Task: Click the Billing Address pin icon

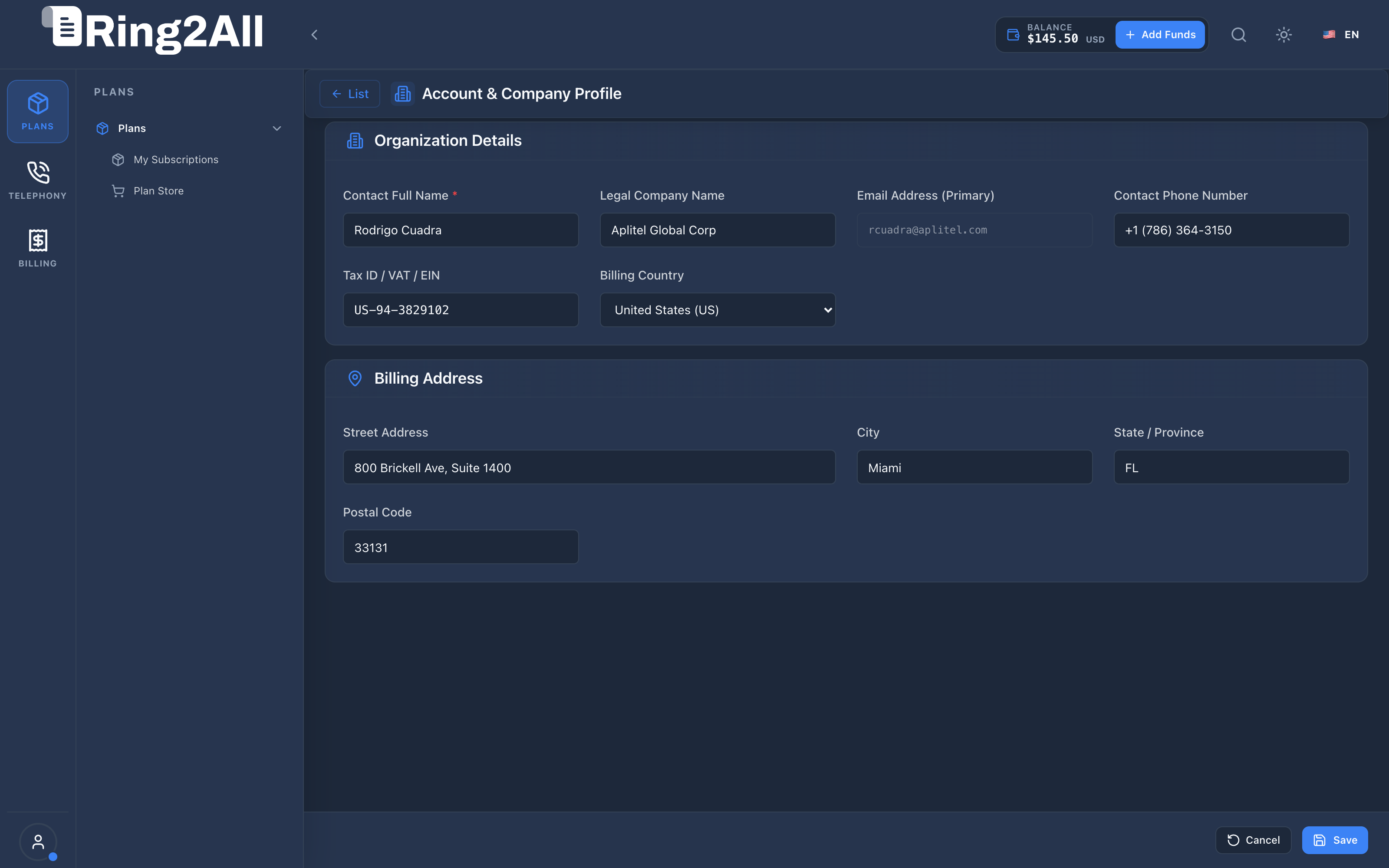Action: (x=355, y=378)
